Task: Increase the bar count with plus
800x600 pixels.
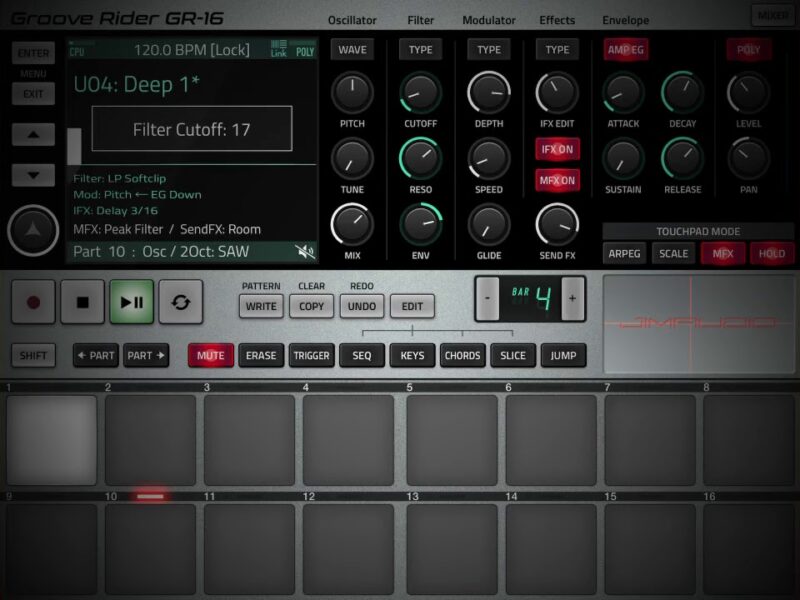Action: point(573,299)
